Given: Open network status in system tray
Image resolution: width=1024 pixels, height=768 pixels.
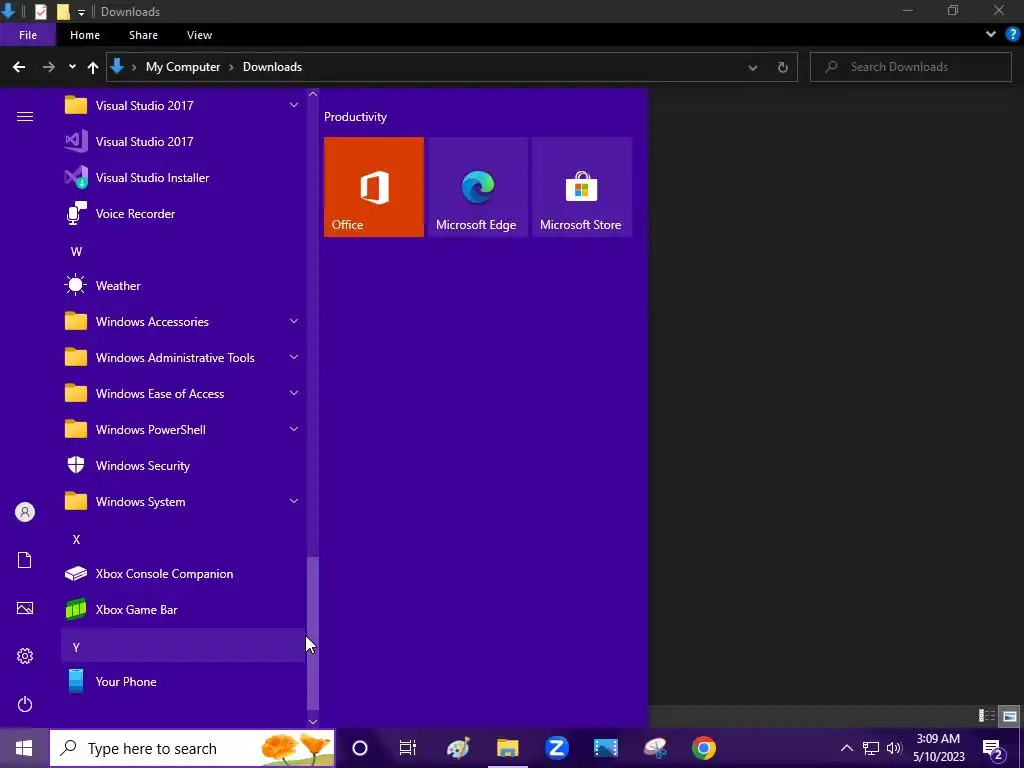Looking at the screenshot, I should (871, 748).
